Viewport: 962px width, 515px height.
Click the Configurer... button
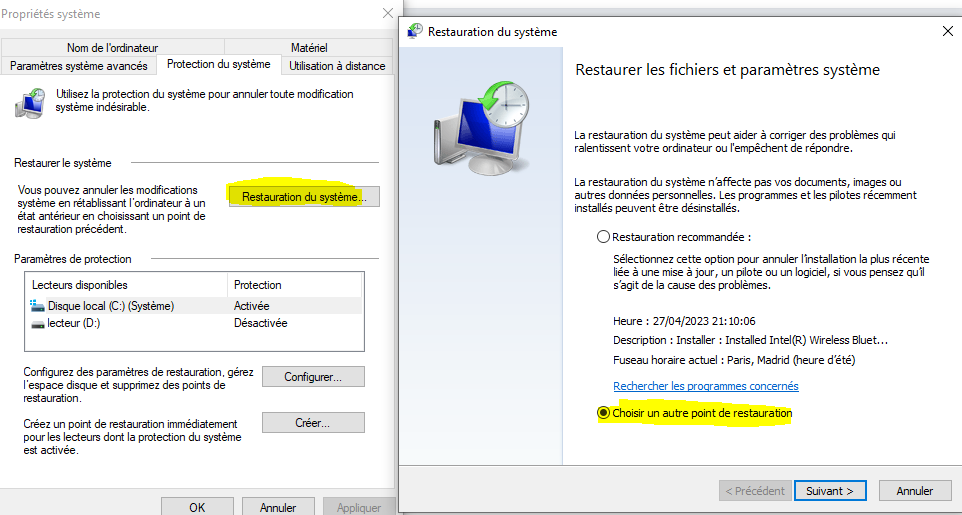[313, 377]
